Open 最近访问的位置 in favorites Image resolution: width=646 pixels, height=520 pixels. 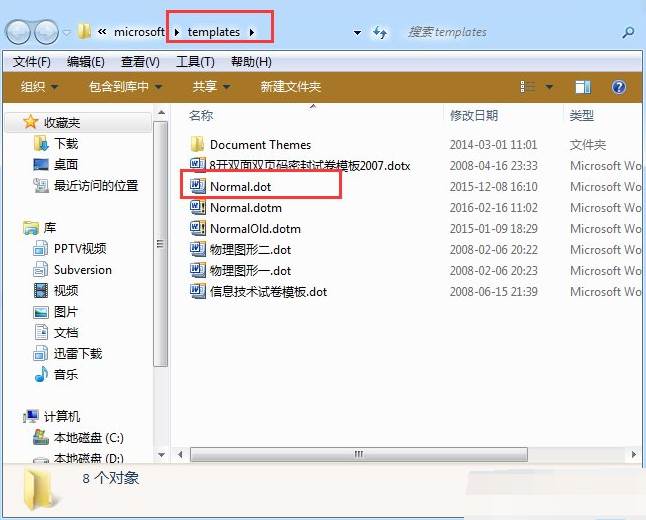point(96,185)
